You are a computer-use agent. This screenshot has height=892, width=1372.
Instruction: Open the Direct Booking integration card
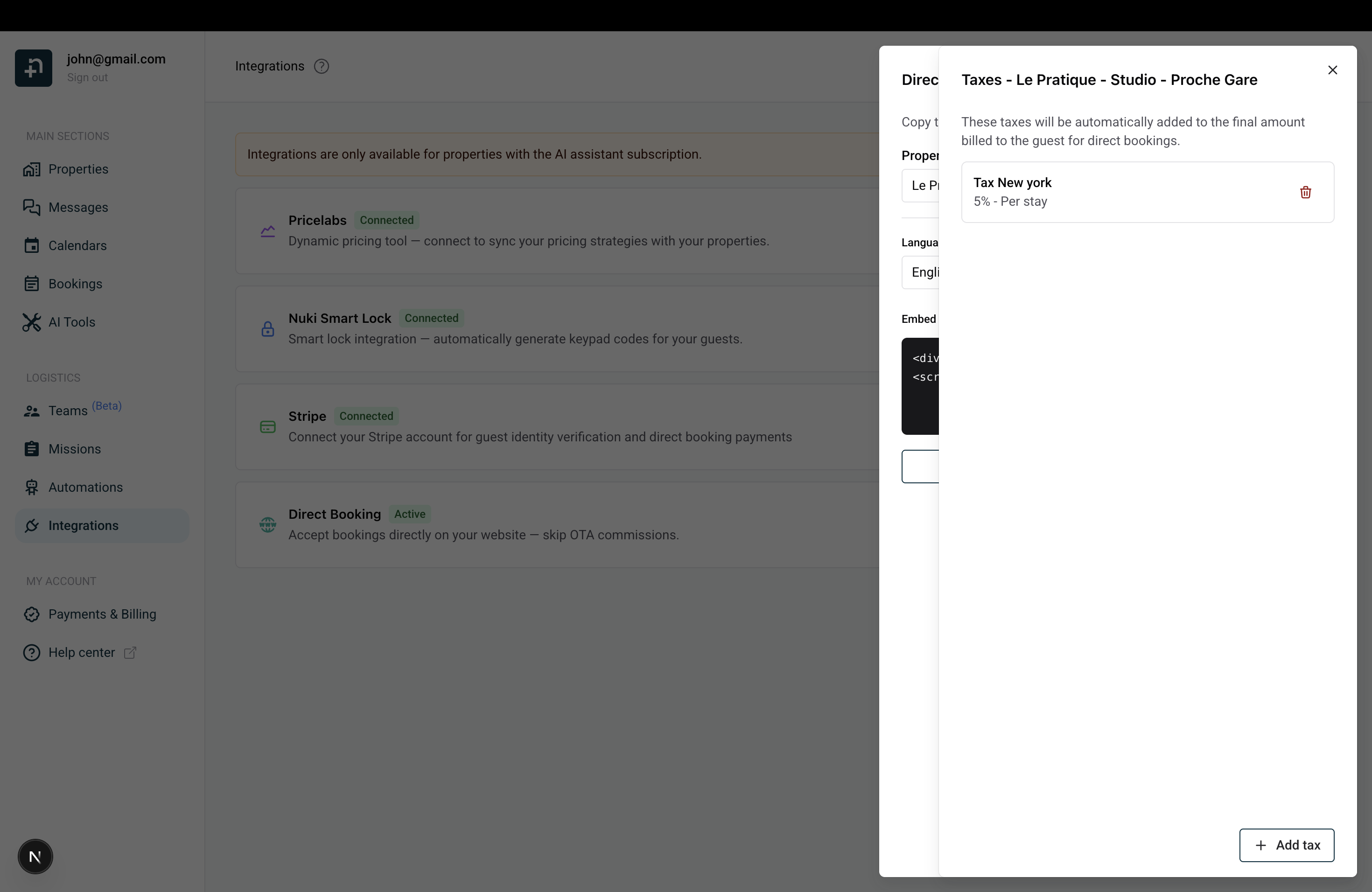point(557,525)
